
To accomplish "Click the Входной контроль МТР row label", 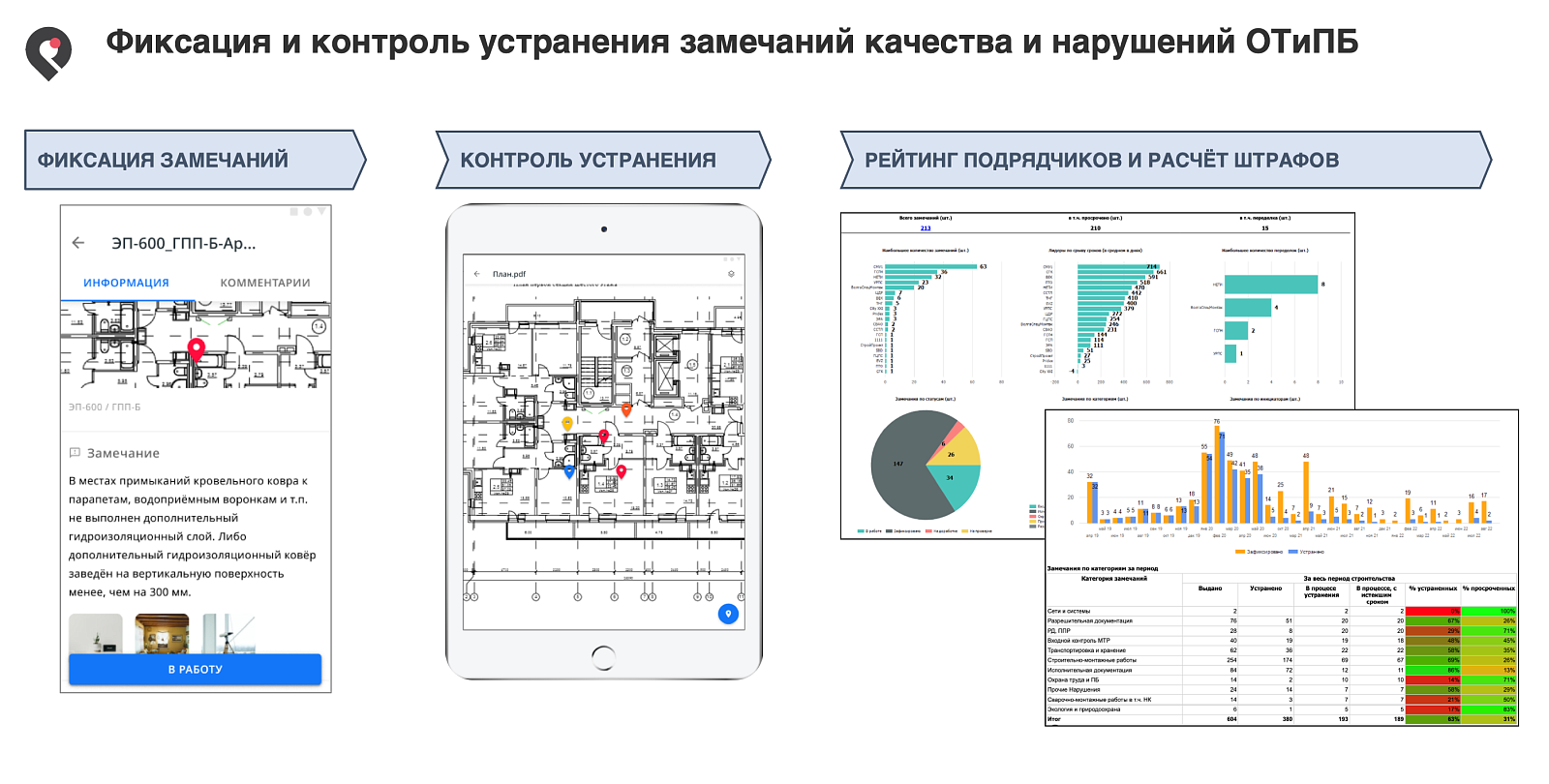I will click(1078, 641).
